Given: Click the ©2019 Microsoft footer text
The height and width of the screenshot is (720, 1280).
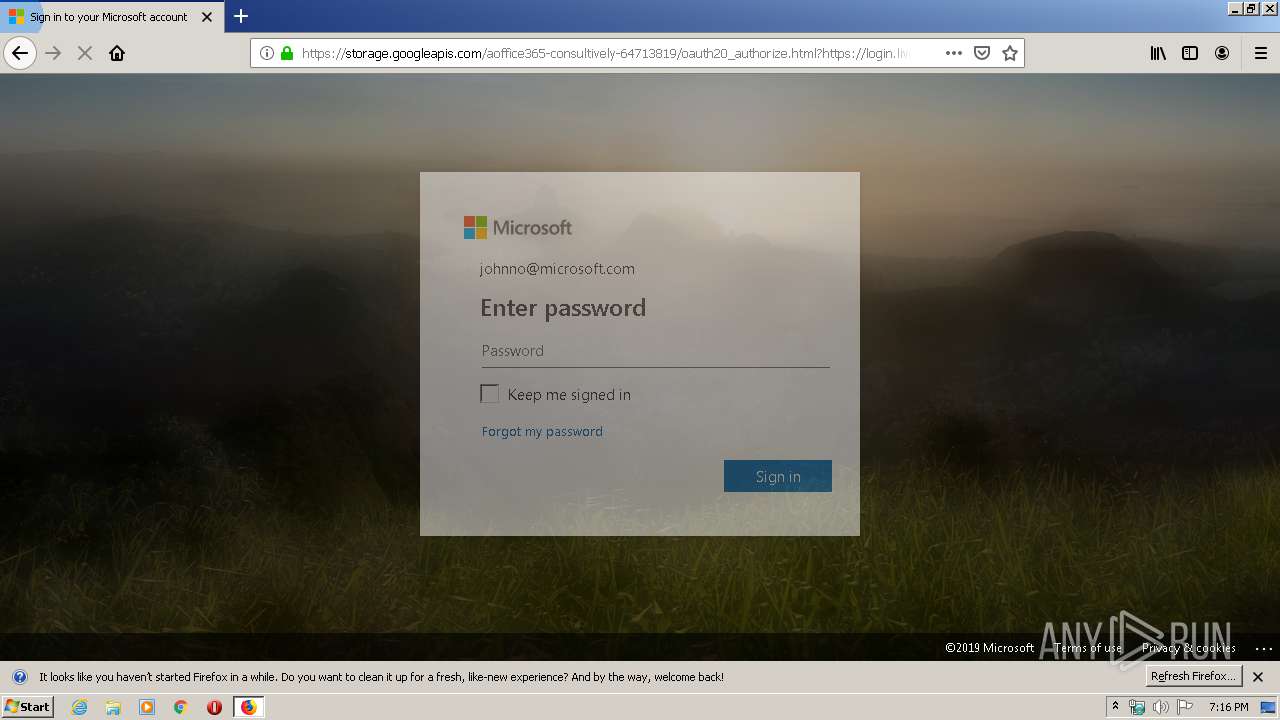Looking at the screenshot, I should pos(989,648).
